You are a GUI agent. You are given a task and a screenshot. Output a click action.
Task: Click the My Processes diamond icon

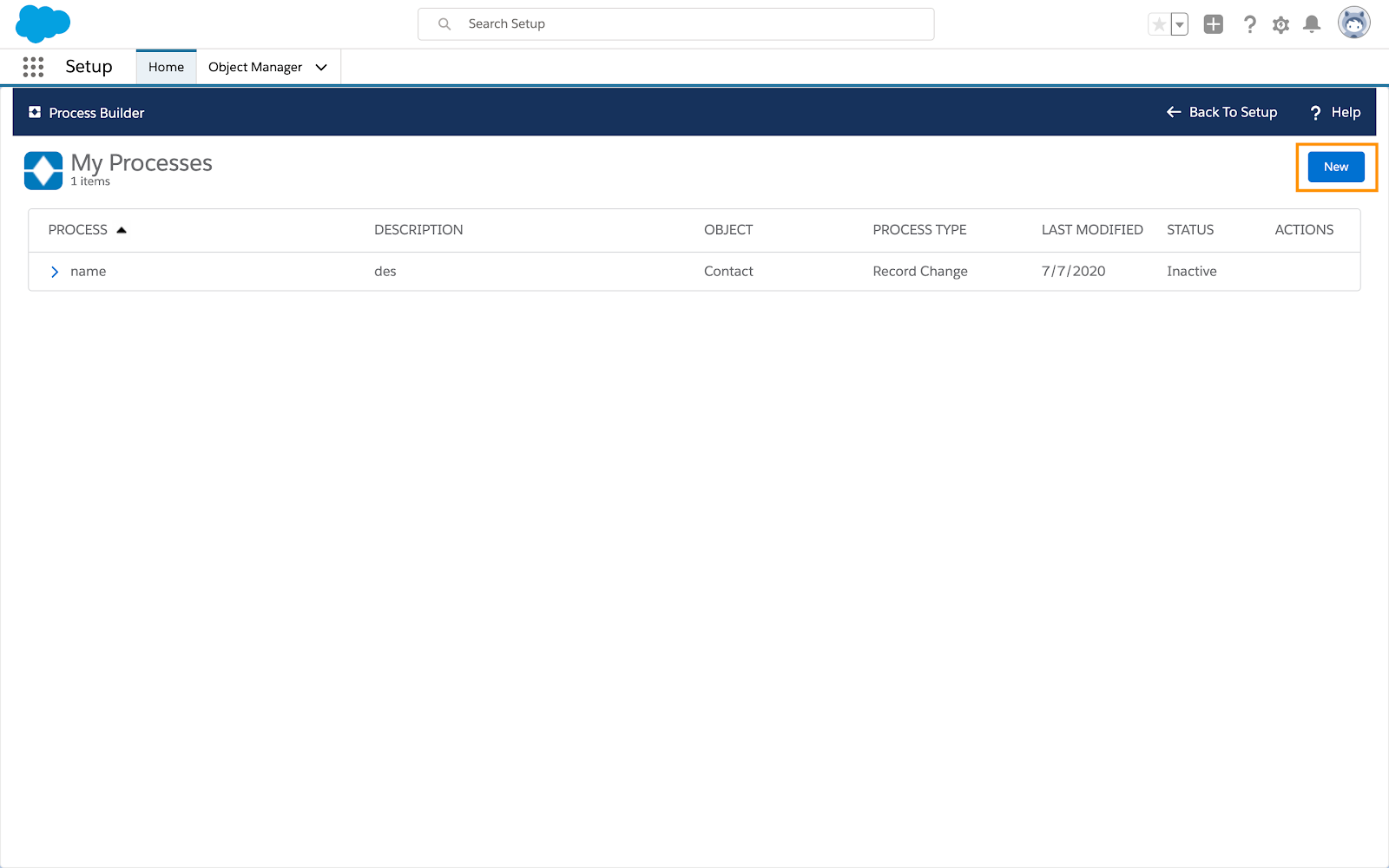coord(43,170)
